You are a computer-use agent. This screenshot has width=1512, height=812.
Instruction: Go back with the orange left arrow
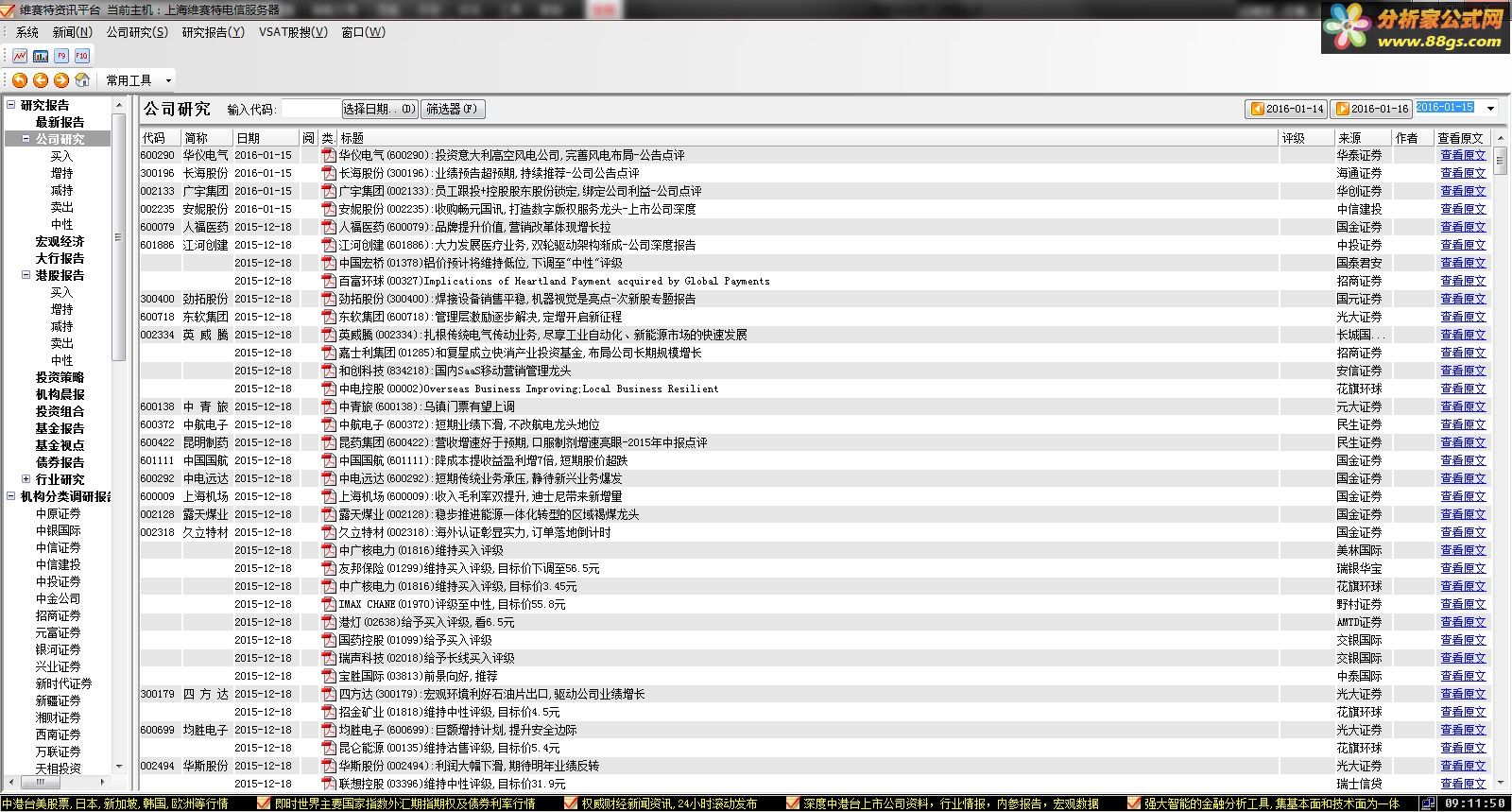click(41, 80)
